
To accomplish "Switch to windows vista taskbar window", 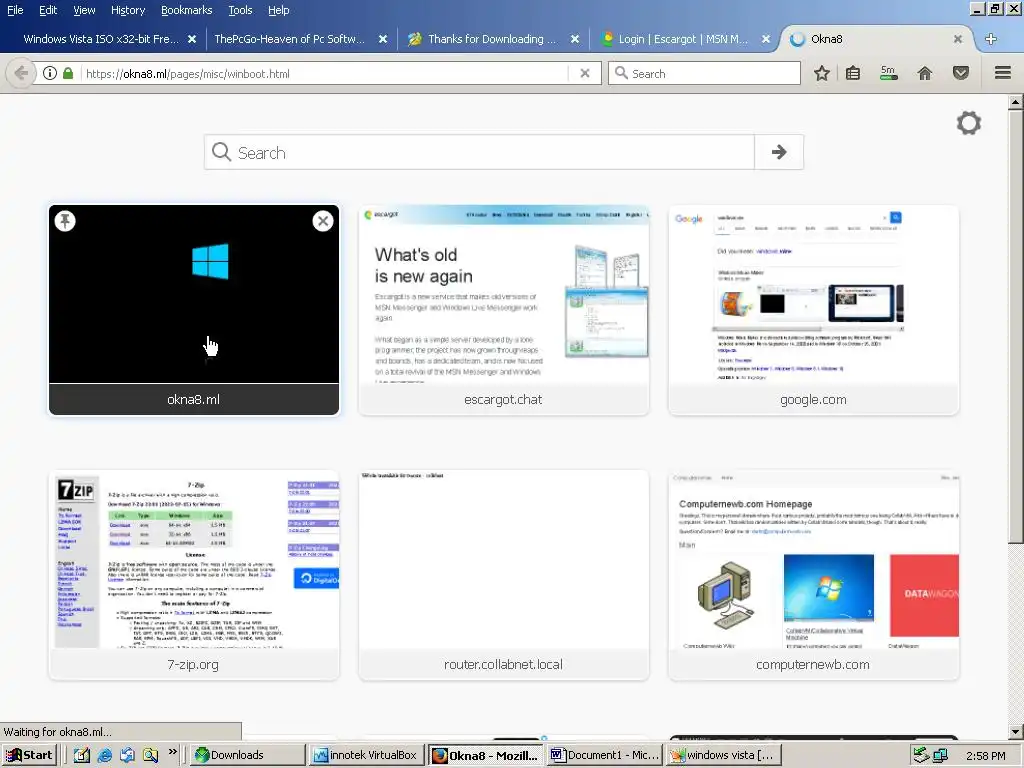I will coord(724,755).
